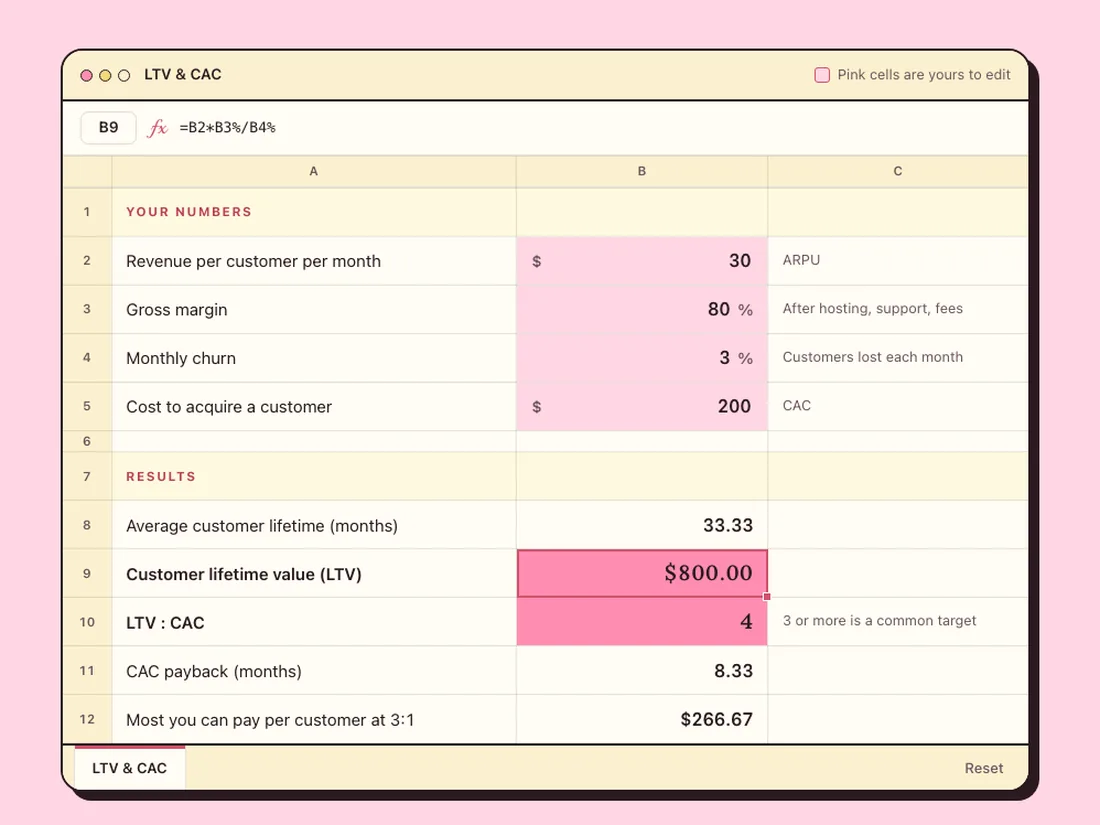Click the 'Gross margin' label cell
This screenshot has width=1100, height=825.
click(314, 309)
